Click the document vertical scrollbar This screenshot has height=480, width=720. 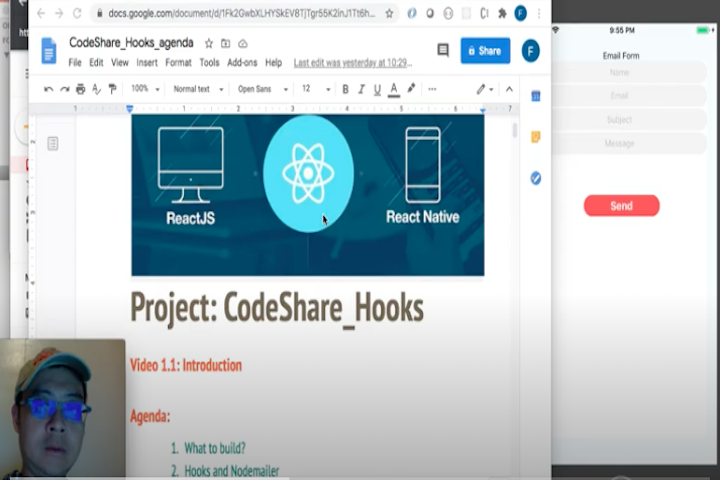pyautogui.click(x=515, y=130)
